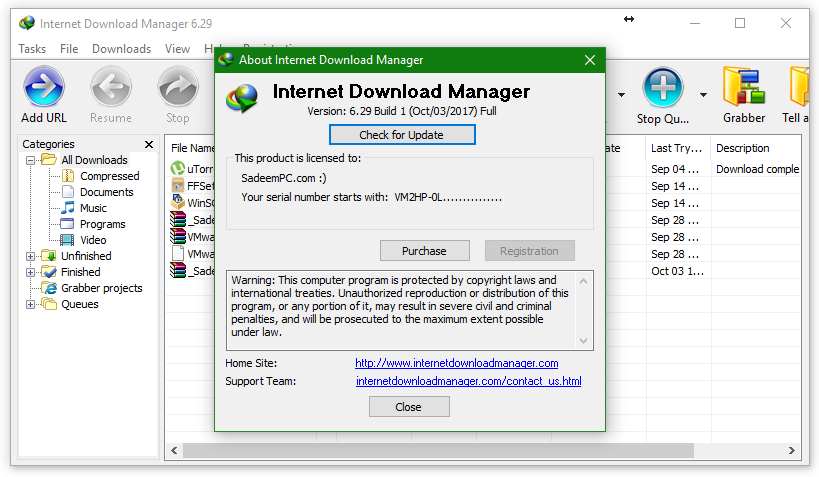Click the warning text box up arrow

pyautogui.click(x=583, y=281)
